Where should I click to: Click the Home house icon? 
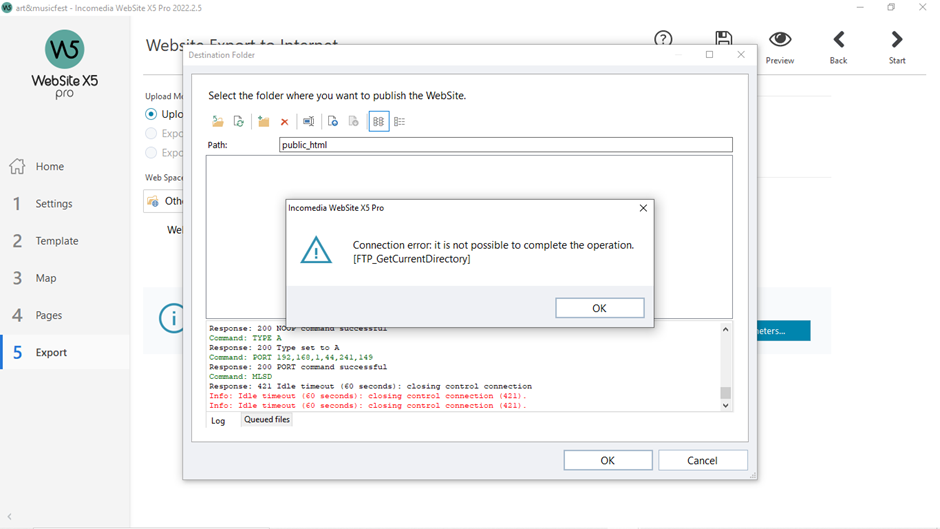(x=17, y=166)
